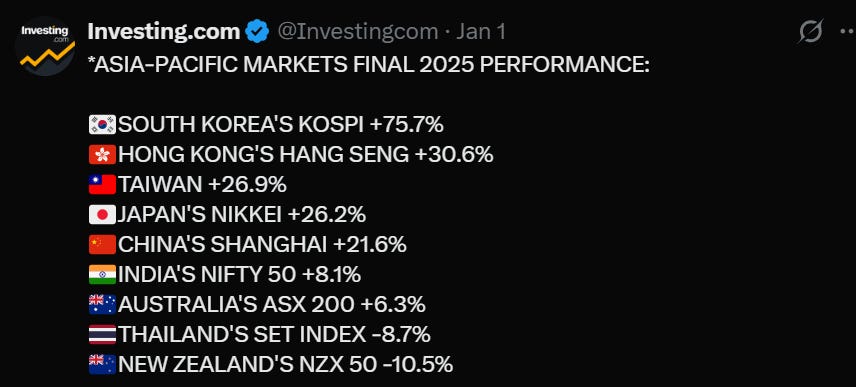Click the KOSPI +75.7% line
Image resolution: width=856 pixels, height=387 pixels.
[x=266, y=124]
